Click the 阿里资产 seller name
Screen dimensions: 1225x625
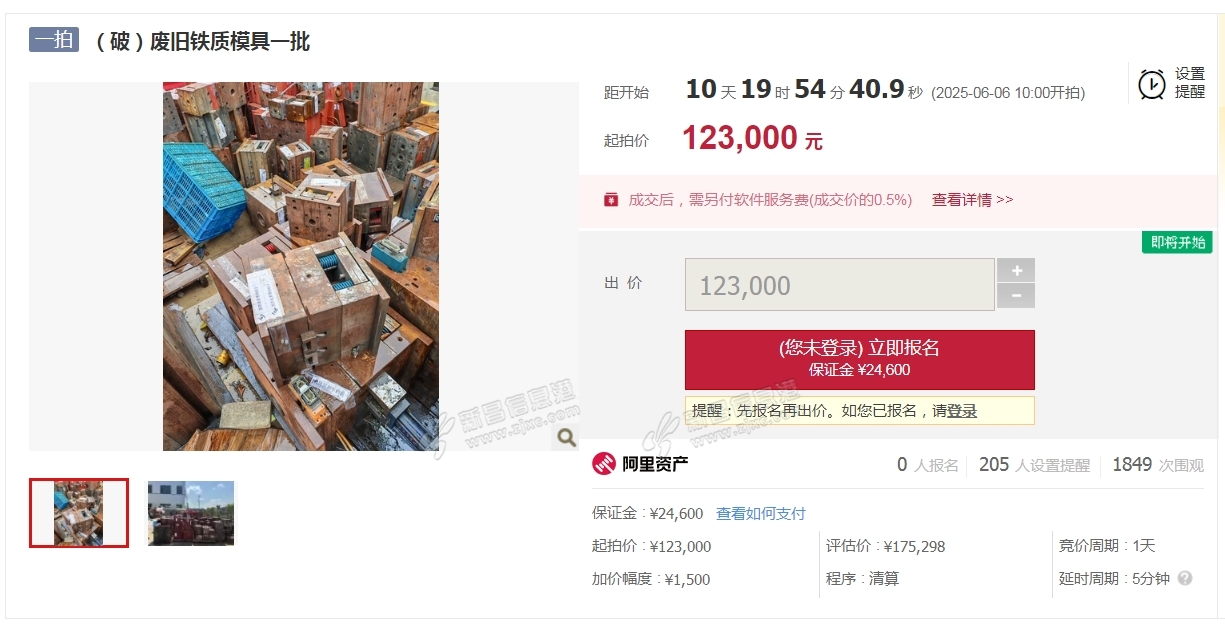(x=655, y=464)
